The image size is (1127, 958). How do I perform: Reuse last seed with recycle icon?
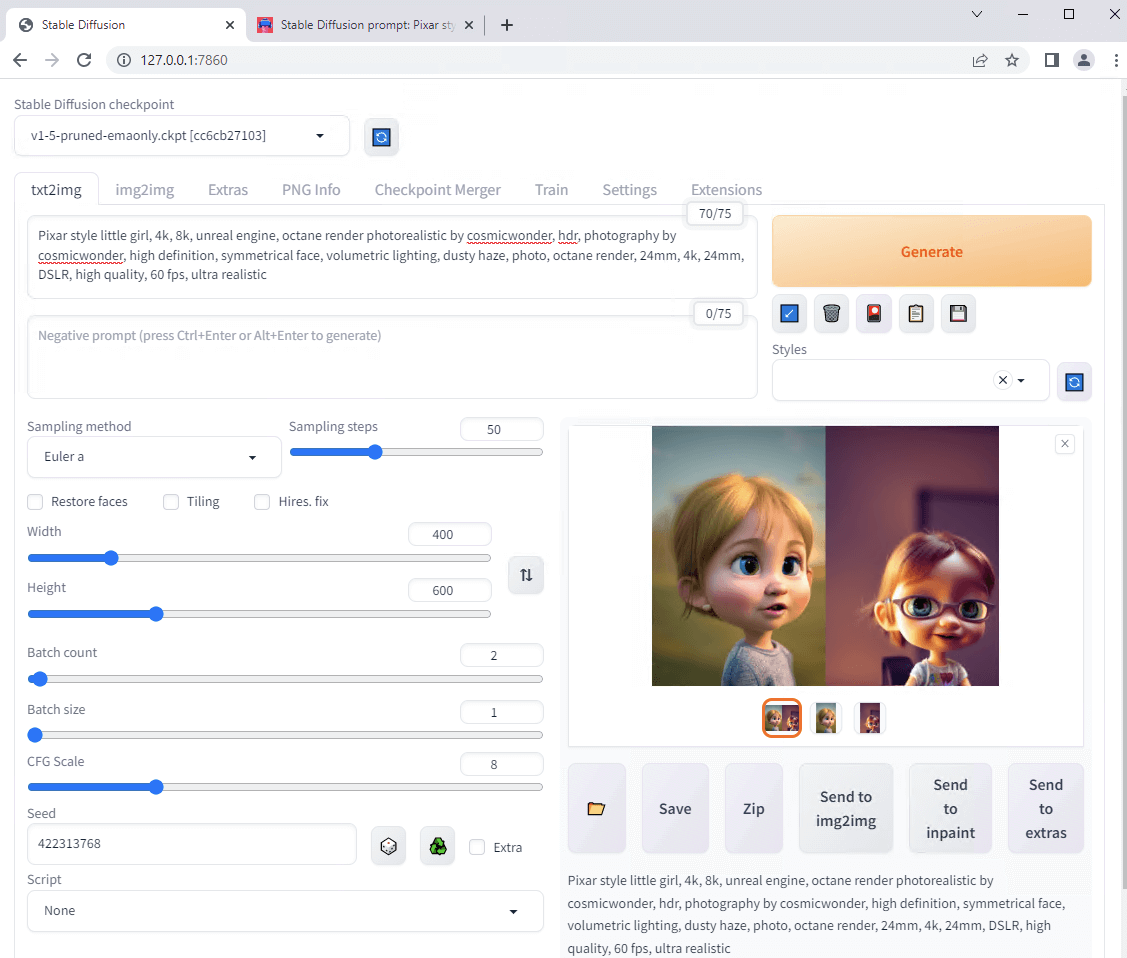coord(438,846)
